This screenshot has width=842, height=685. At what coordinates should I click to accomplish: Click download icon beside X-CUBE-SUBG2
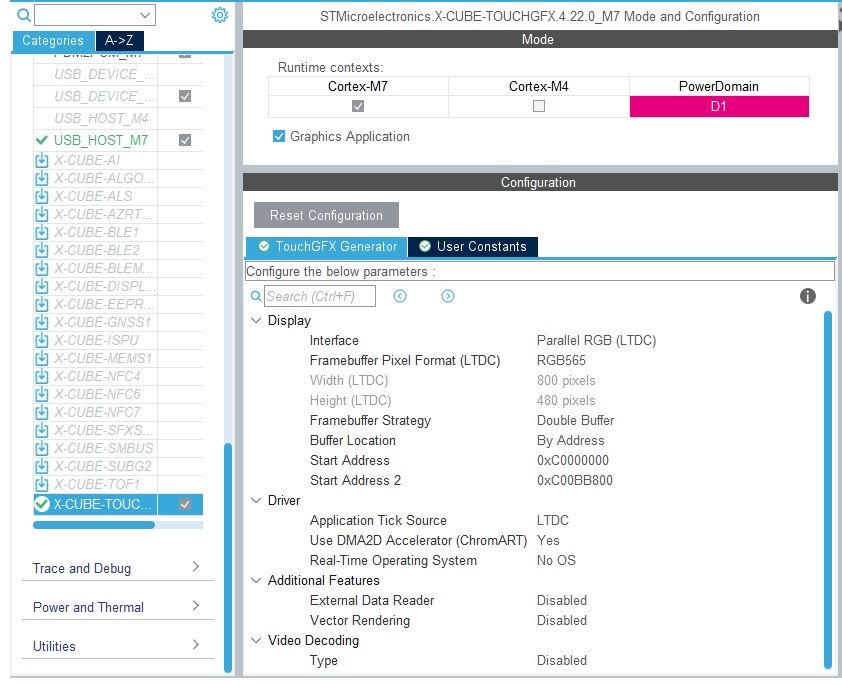41,466
